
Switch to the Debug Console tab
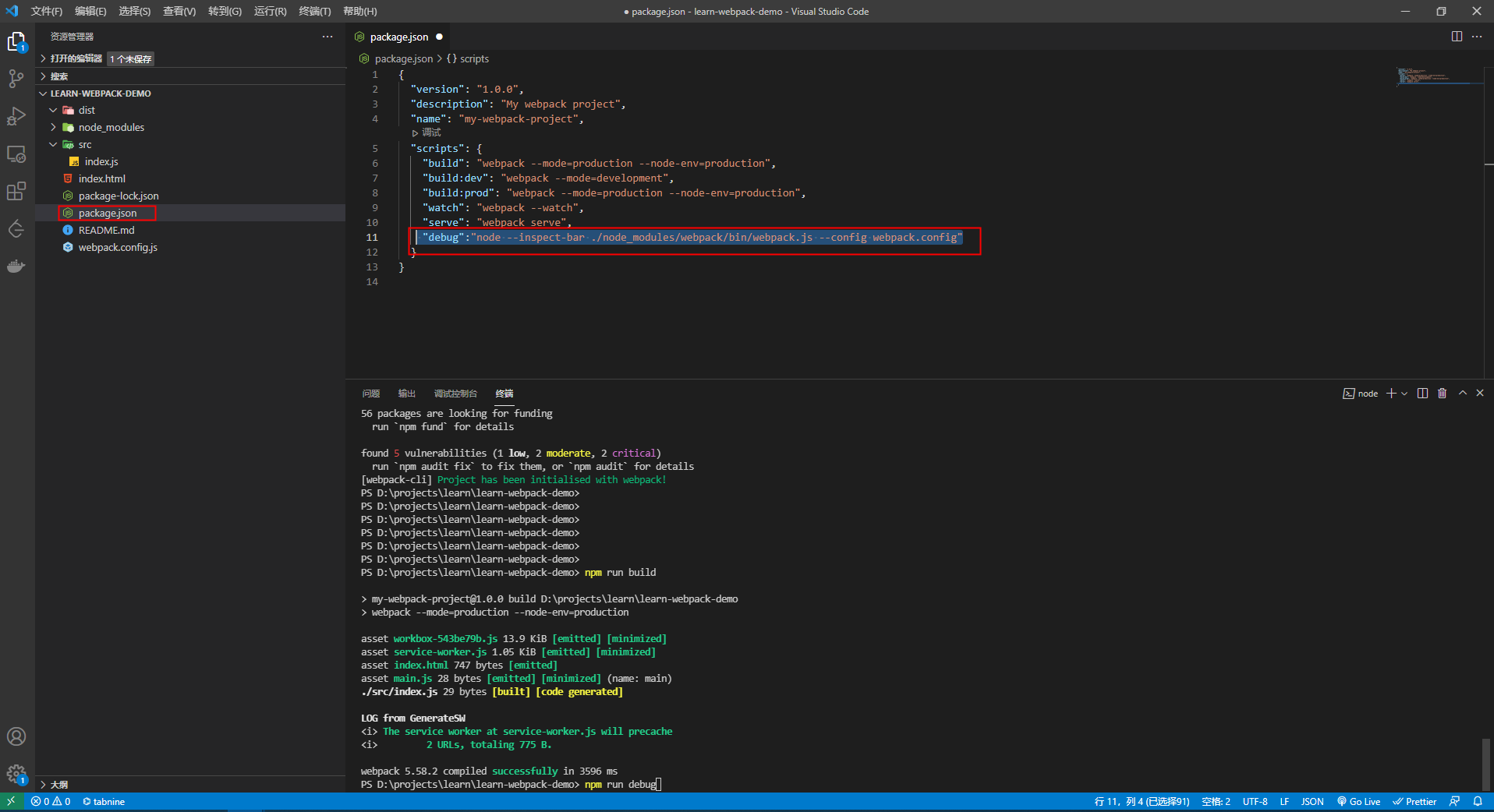(x=455, y=394)
